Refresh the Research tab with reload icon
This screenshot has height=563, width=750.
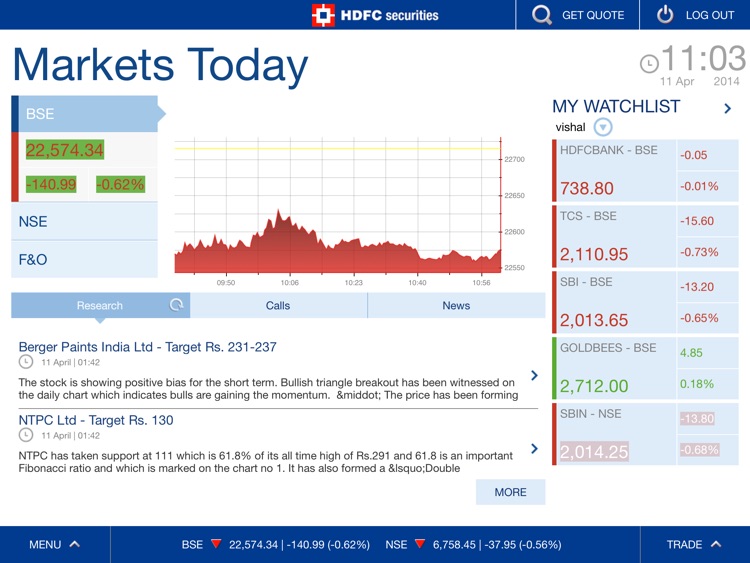pyautogui.click(x=176, y=305)
